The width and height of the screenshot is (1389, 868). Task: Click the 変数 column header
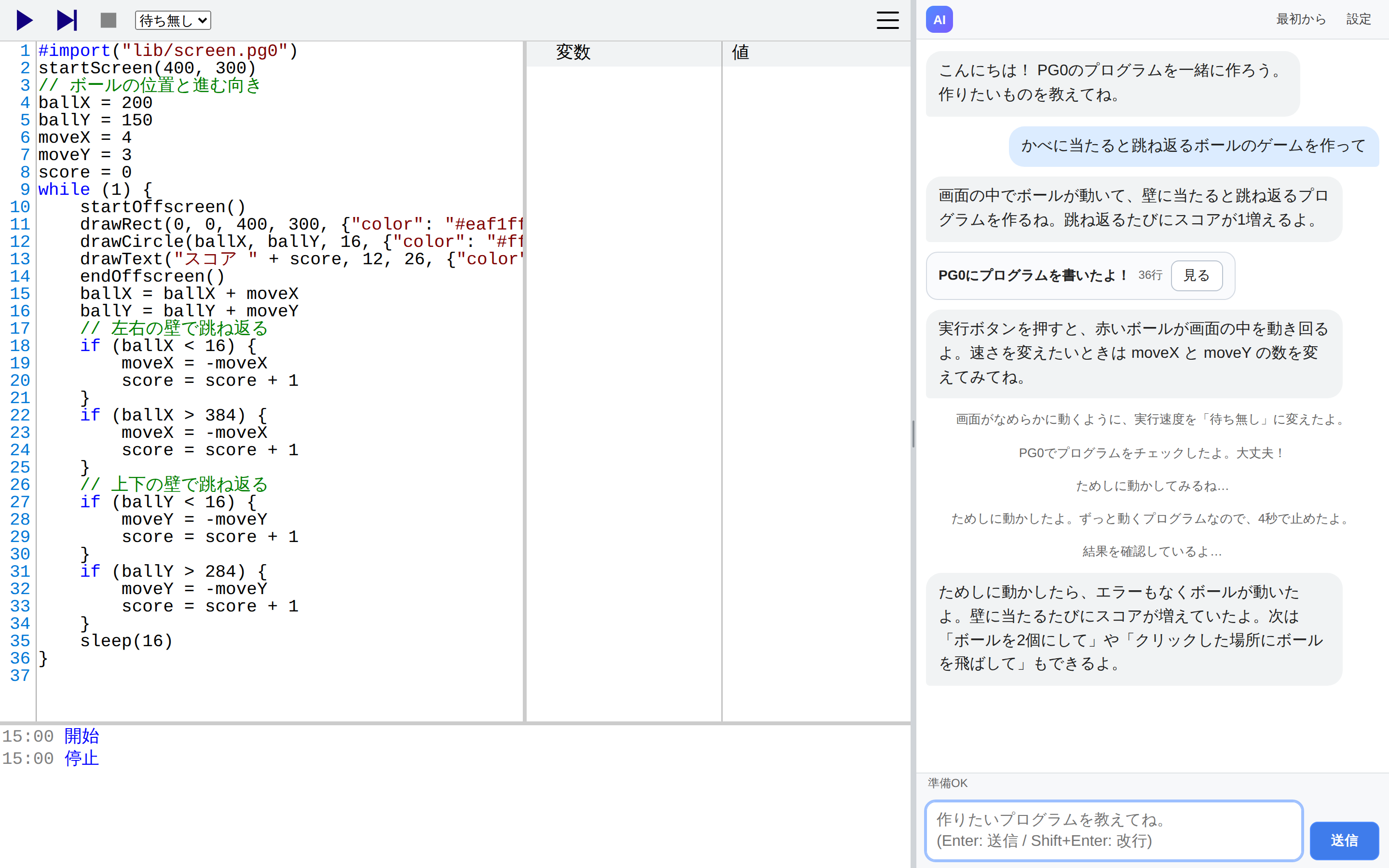[x=573, y=52]
